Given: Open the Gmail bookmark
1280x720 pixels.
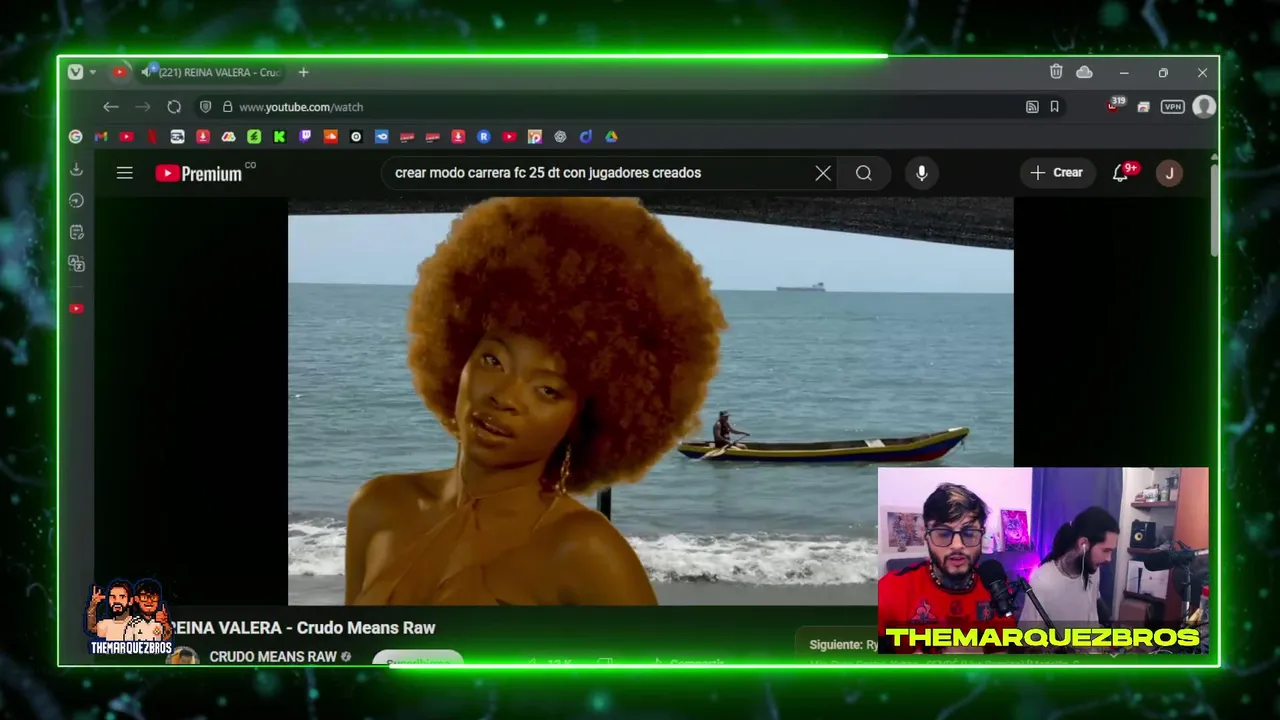Looking at the screenshot, I should [x=101, y=137].
